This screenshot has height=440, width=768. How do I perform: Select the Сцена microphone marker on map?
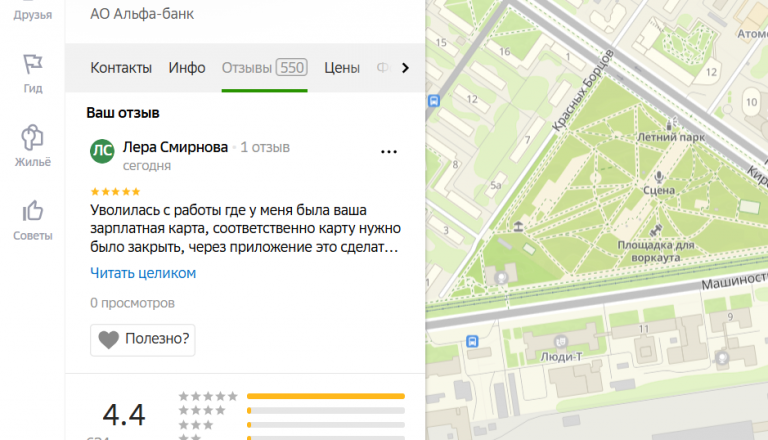point(659,176)
